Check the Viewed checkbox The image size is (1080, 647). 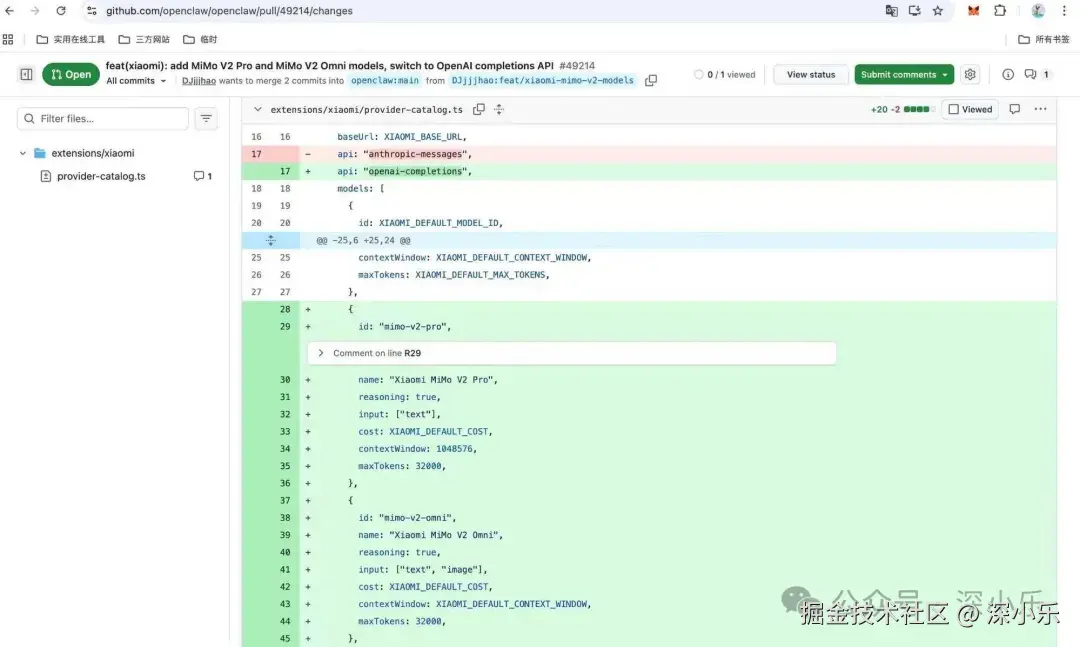[x=954, y=110]
